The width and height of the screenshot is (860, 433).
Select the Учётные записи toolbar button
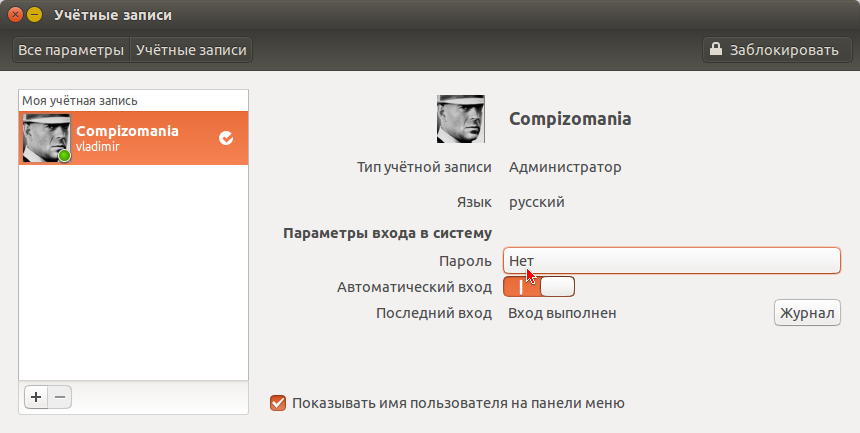191,50
